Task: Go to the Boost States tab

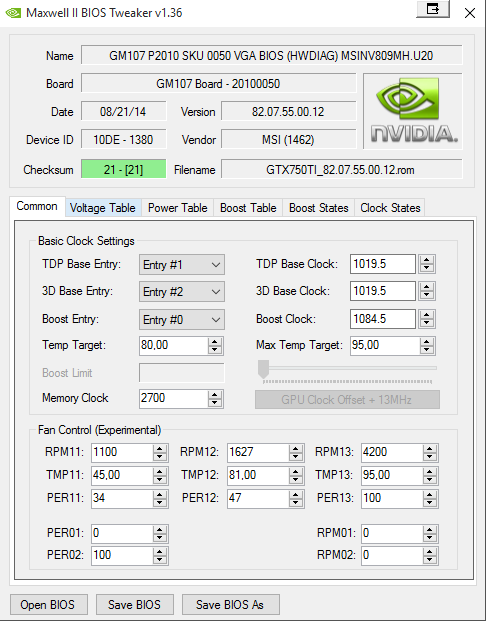Action: click(318, 208)
